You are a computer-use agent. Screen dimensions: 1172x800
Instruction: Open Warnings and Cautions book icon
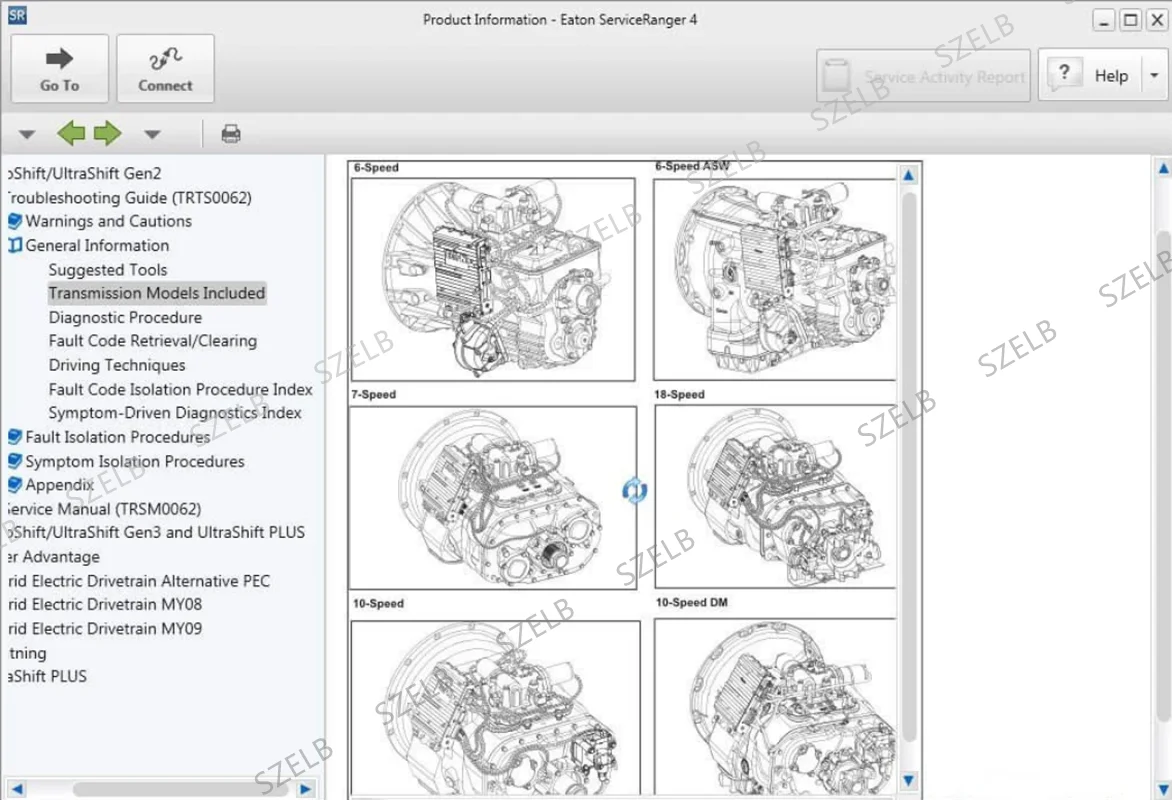click(14, 221)
